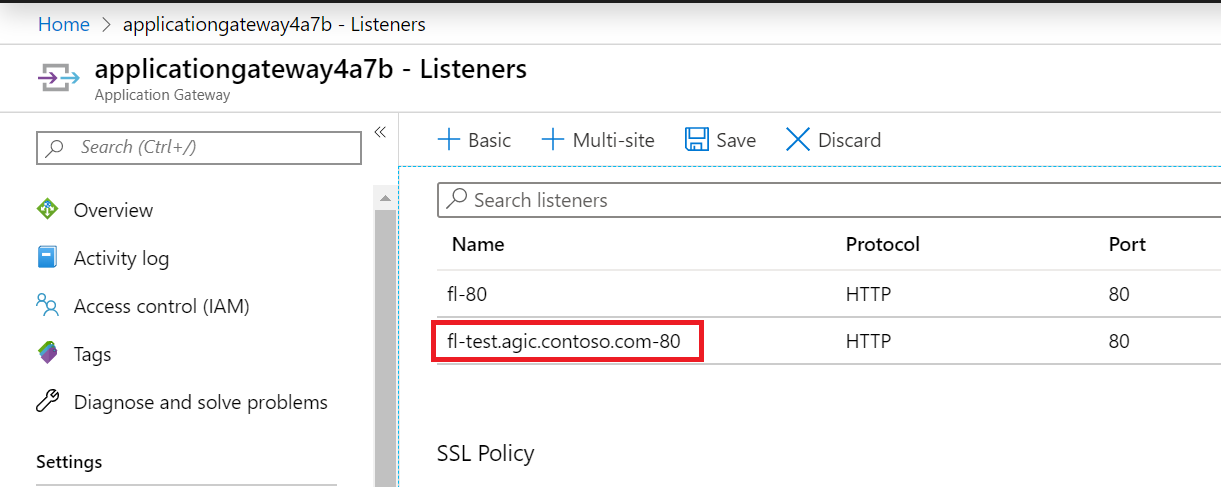Viewport: 1221px width, 487px height.
Task: Click the Overview icon in sidebar
Action: (47, 210)
